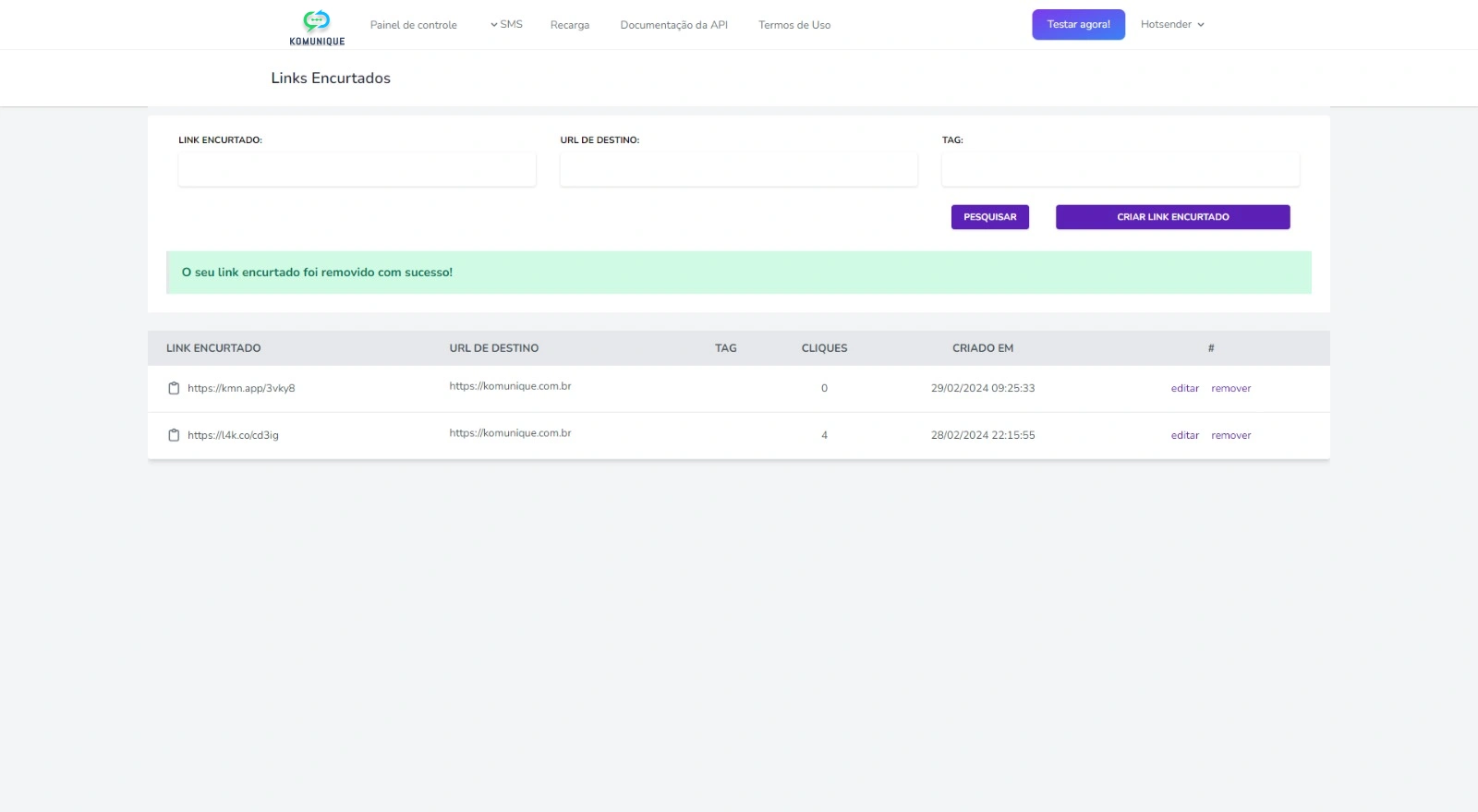Click the date 28/02/2024 22:15:55
1478x812 pixels.
tap(983, 436)
